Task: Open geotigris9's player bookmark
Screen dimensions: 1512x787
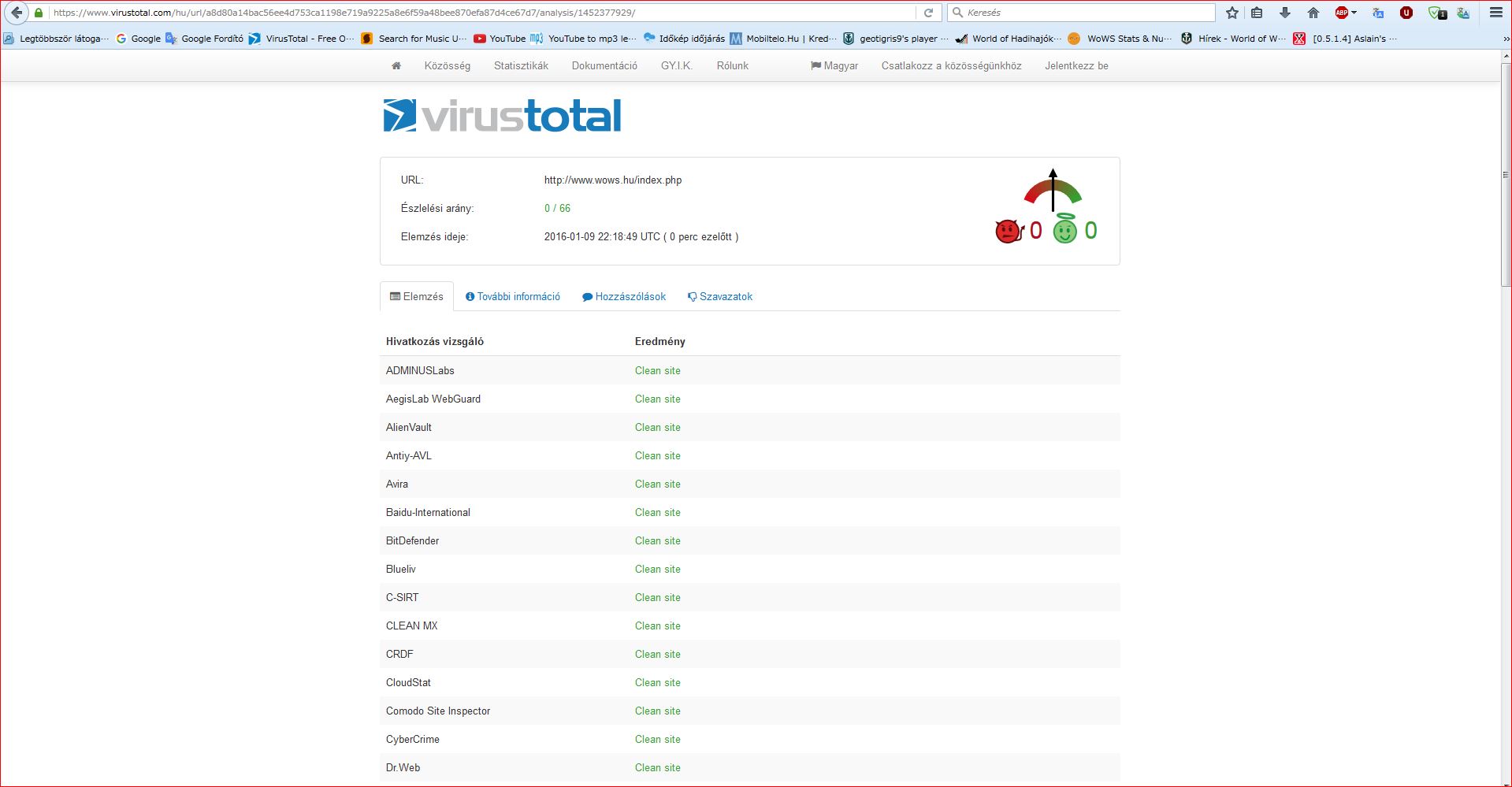Action: 896,39
